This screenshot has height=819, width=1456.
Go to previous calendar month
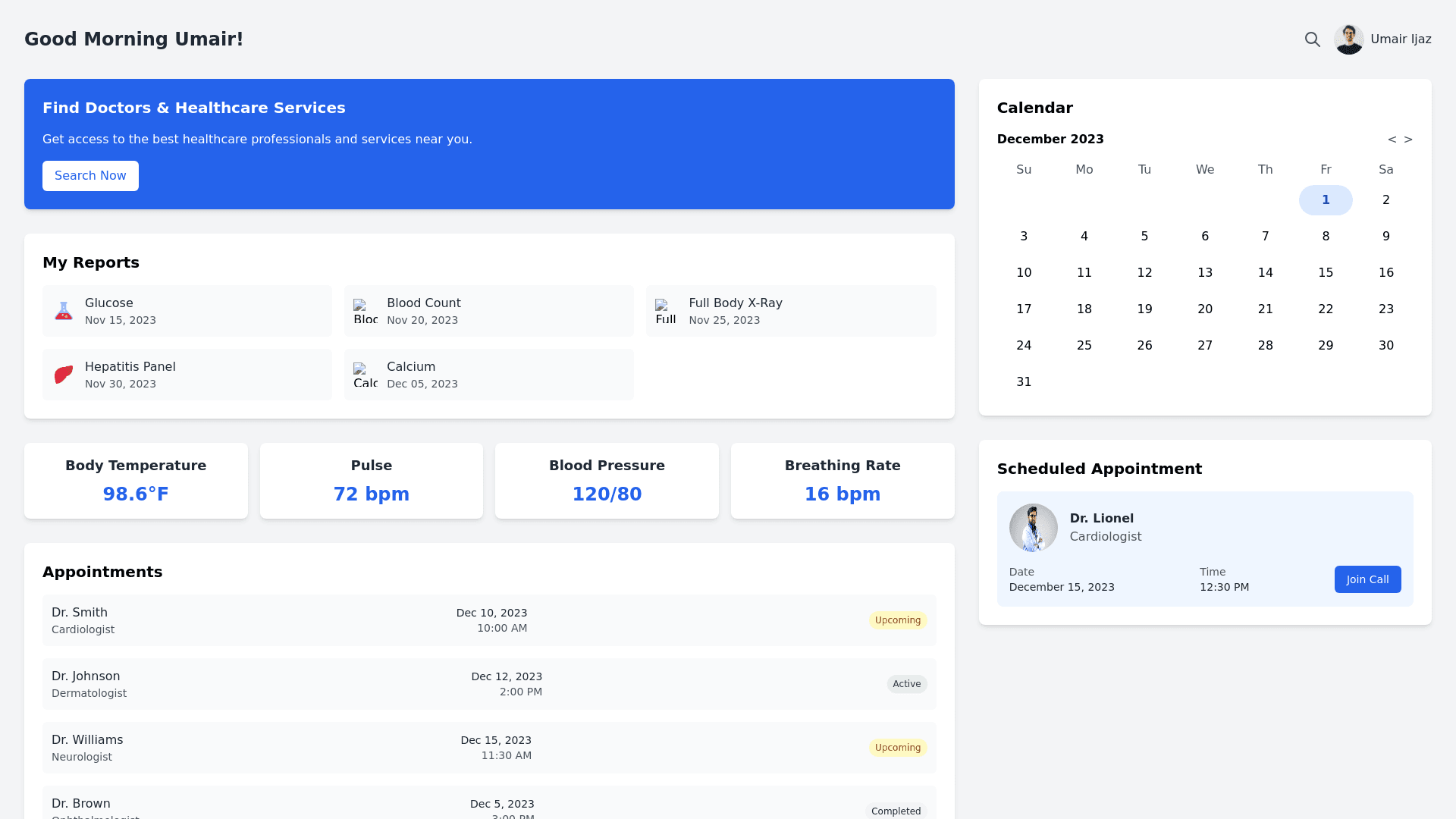click(x=1392, y=140)
